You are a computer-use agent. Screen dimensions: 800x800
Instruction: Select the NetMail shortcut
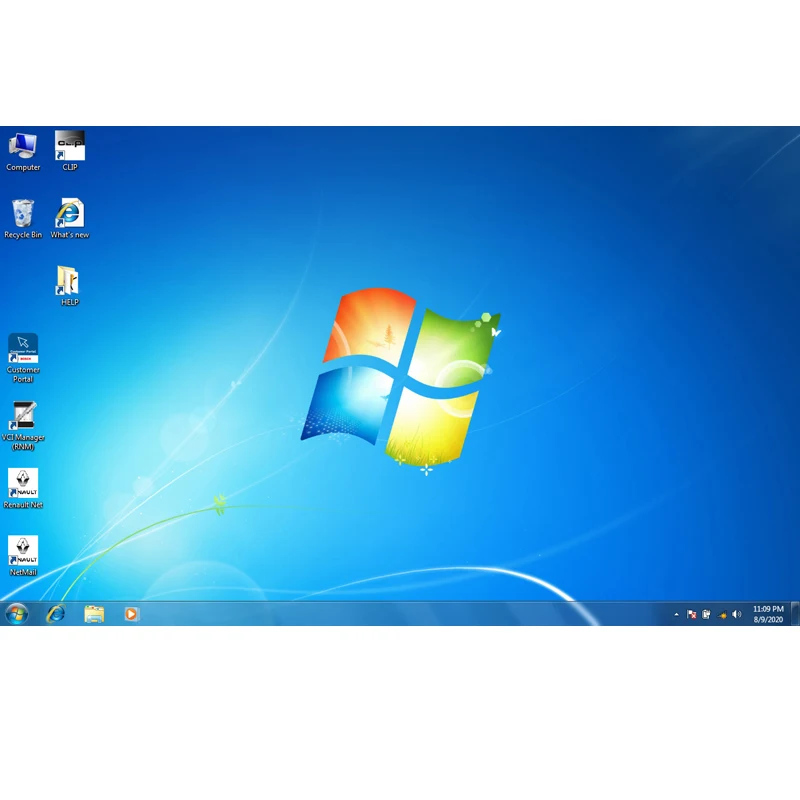point(23,556)
